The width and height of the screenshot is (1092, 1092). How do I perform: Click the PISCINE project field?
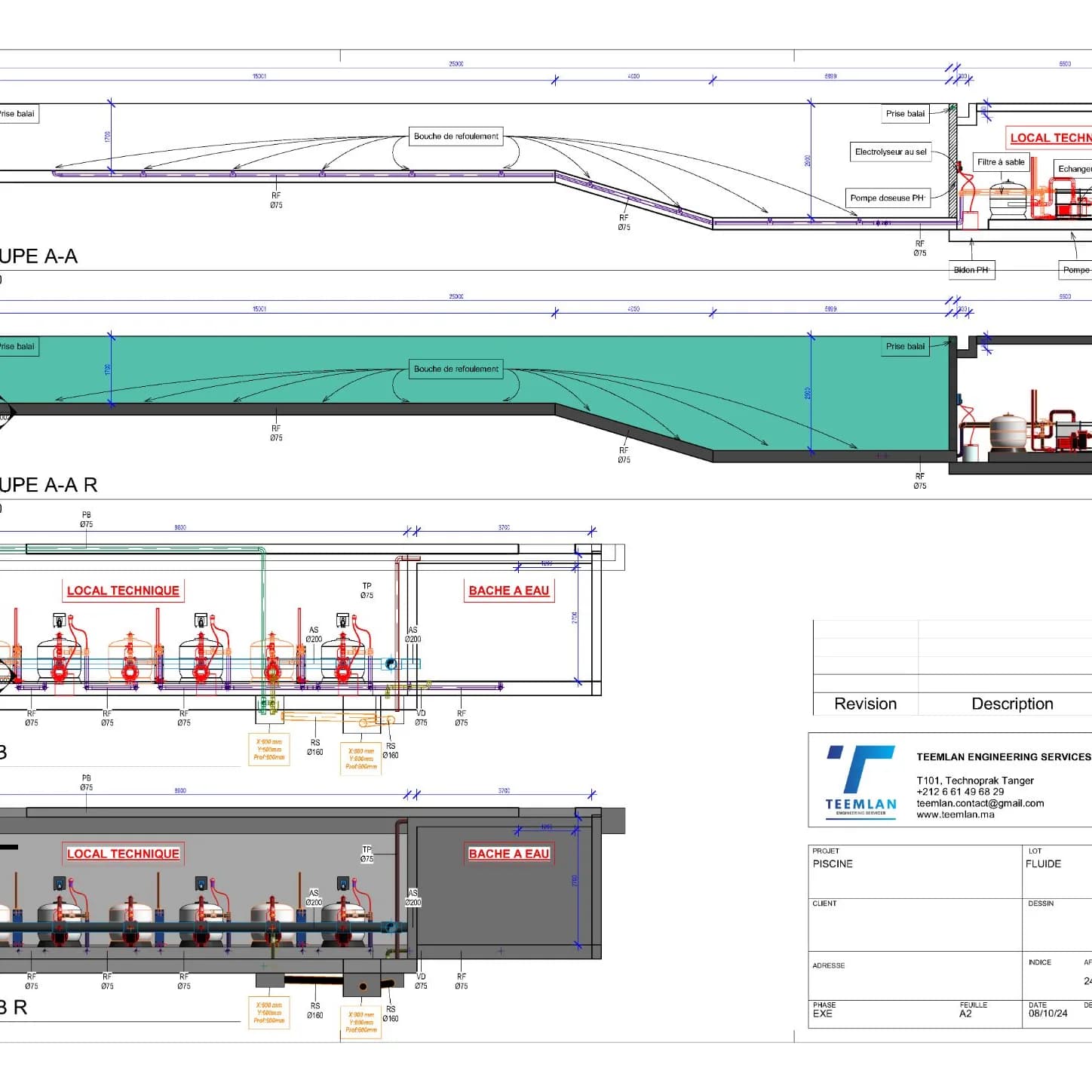coord(833,864)
